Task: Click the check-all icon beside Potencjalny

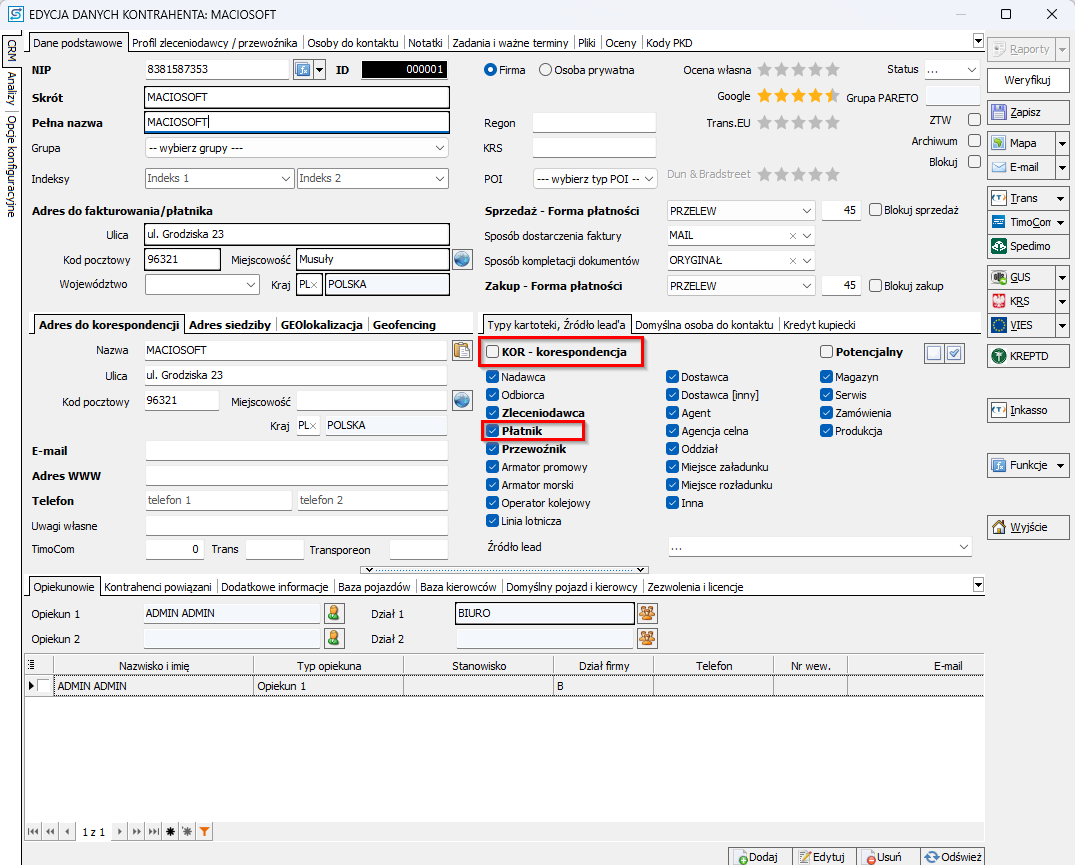Action: coord(954,352)
